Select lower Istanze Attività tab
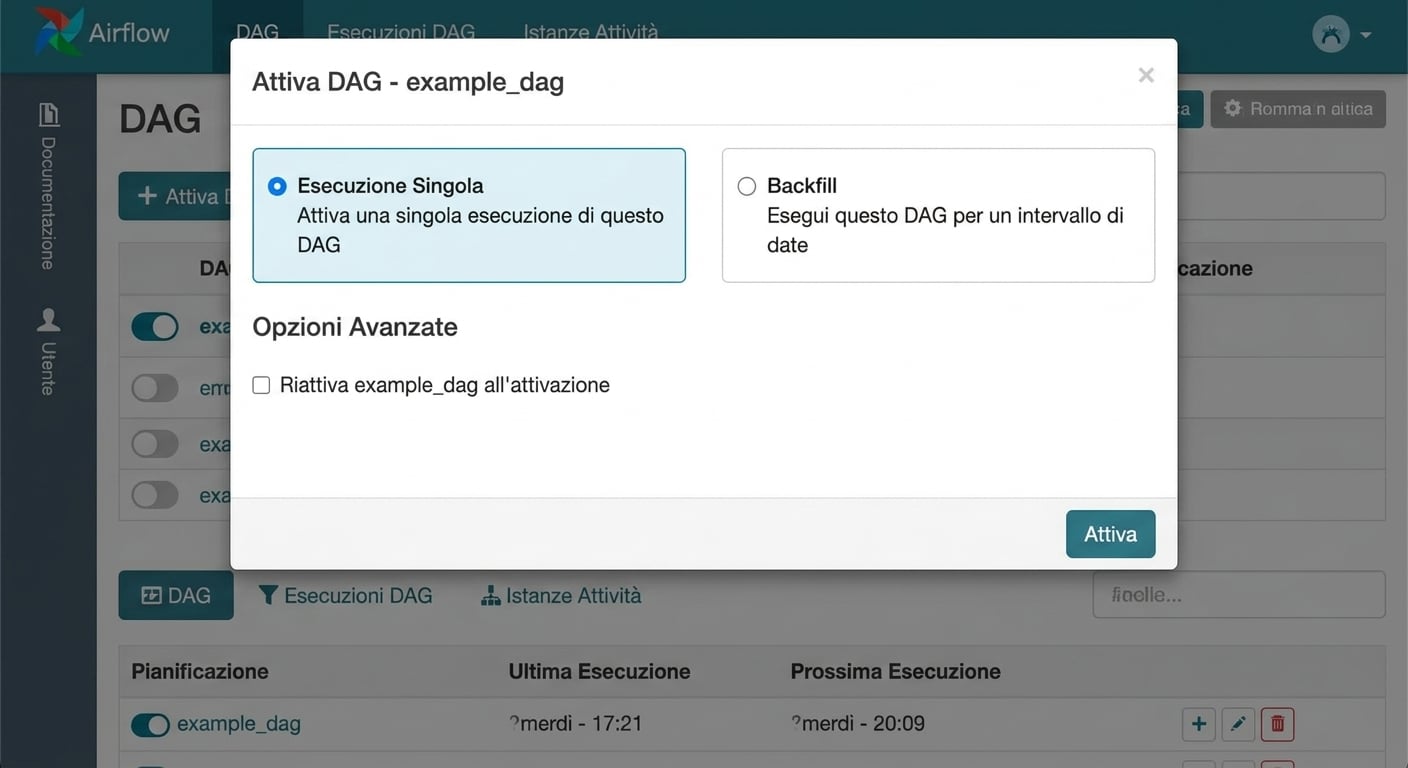 (x=561, y=596)
